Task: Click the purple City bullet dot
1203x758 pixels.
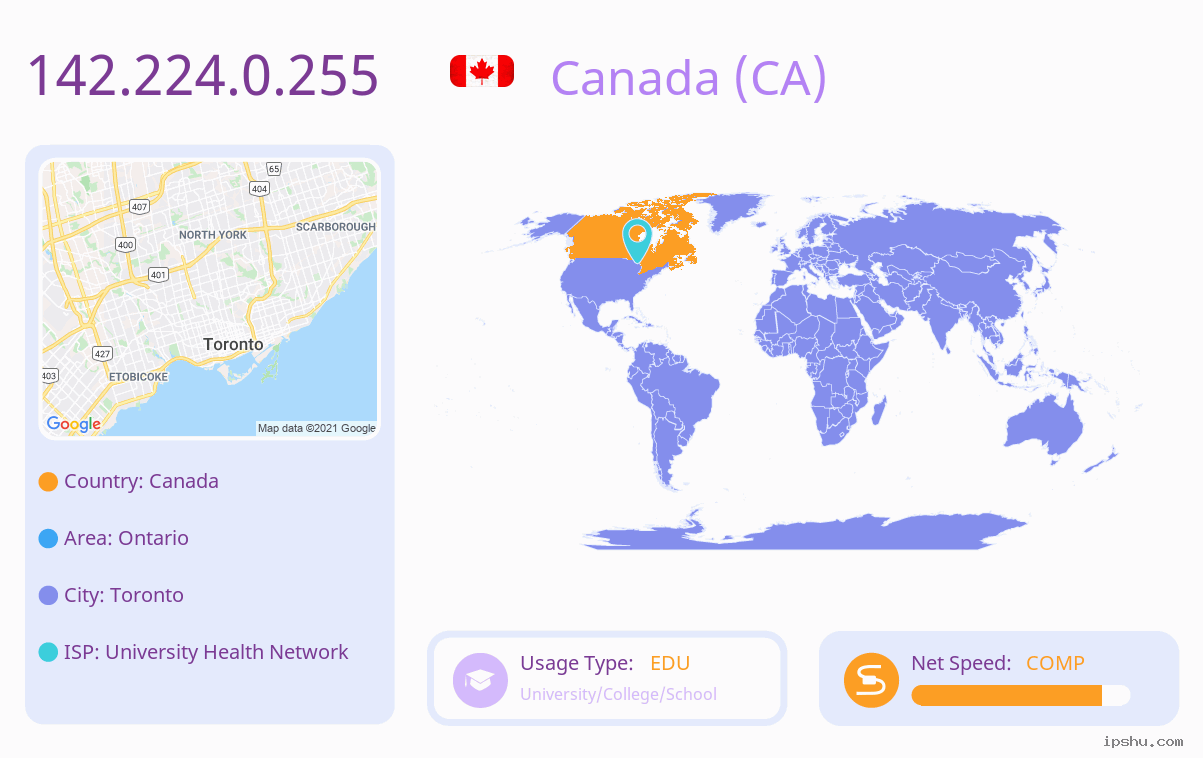Action: tap(48, 596)
